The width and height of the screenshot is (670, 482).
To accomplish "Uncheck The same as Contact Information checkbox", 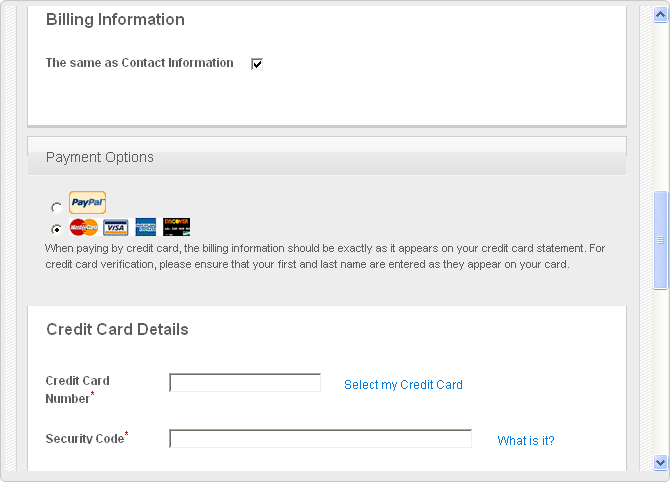I will point(257,64).
